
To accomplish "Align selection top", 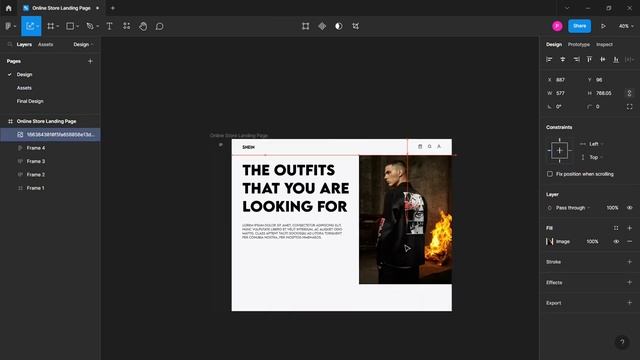I will 589,60.
